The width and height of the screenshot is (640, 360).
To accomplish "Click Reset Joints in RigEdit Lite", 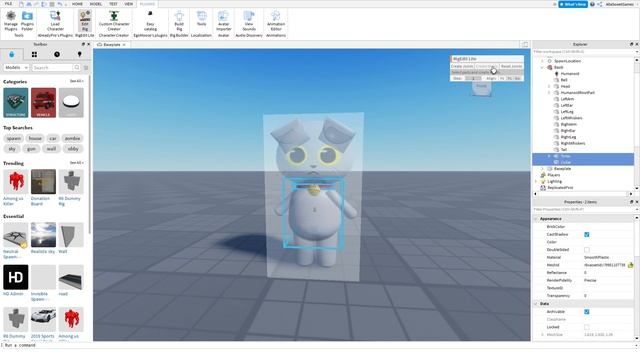I will point(511,66).
